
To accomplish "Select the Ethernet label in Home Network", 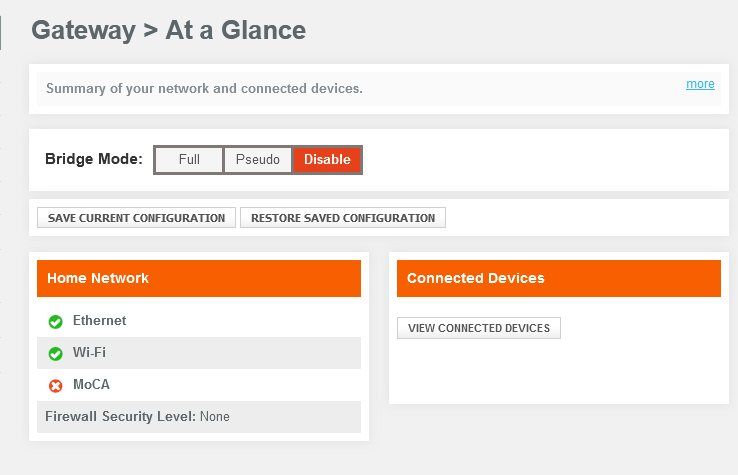I will click(99, 321).
